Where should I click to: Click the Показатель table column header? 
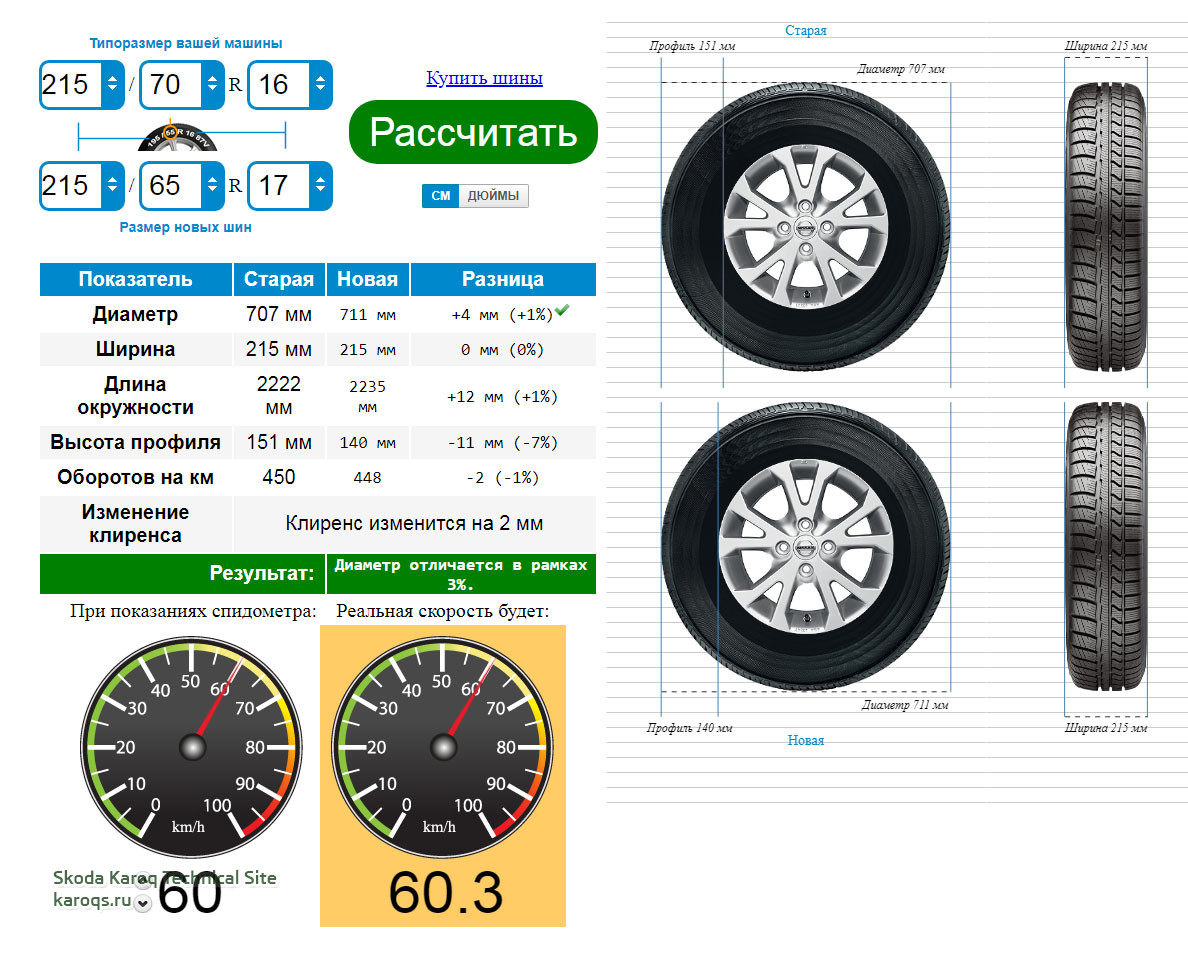135,280
